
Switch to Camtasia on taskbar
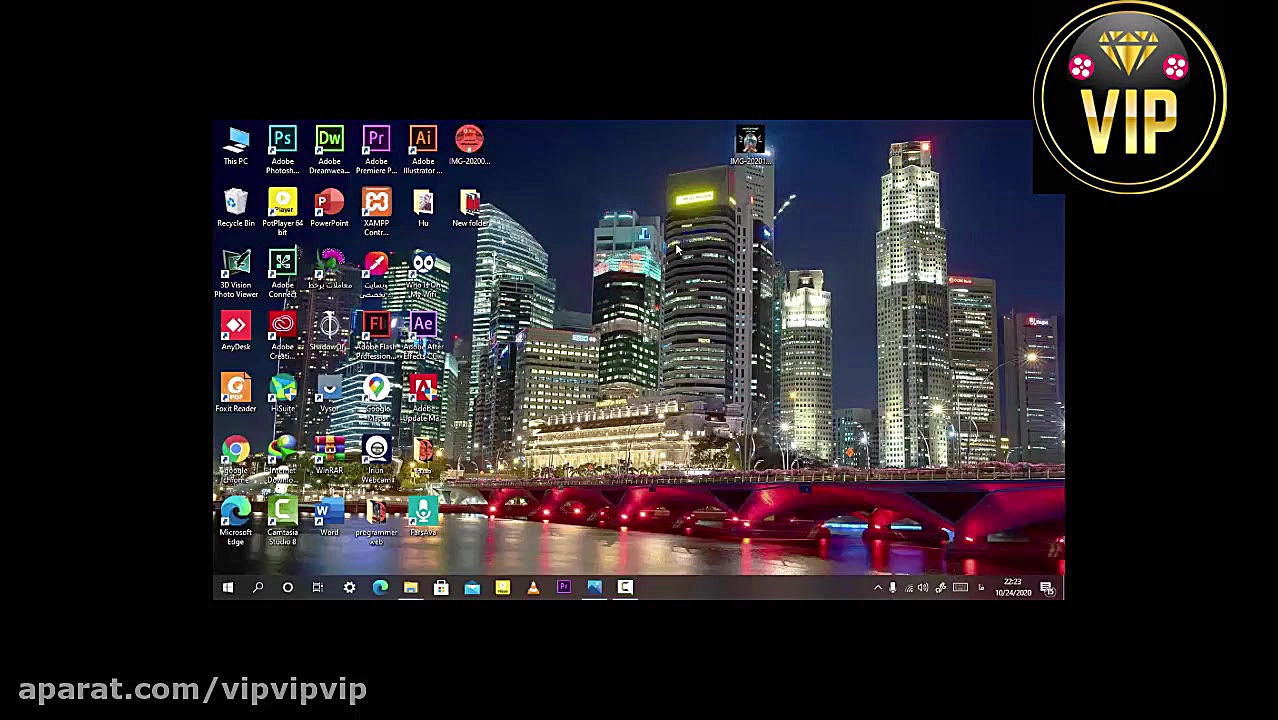[x=625, y=587]
